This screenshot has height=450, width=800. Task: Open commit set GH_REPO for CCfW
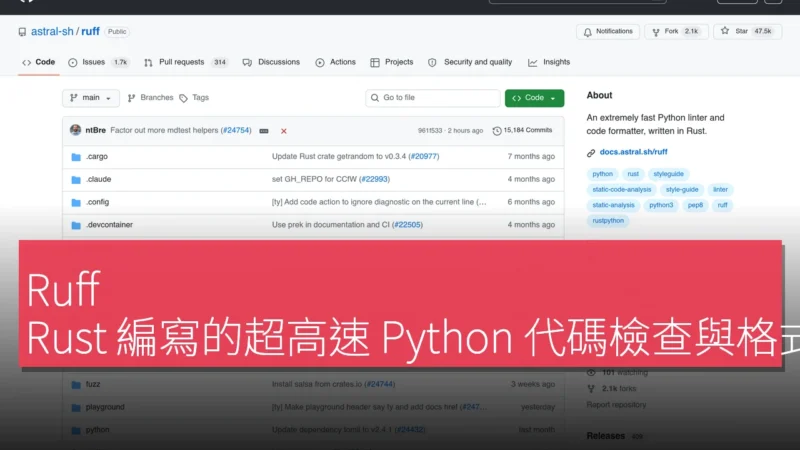point(314,180)
